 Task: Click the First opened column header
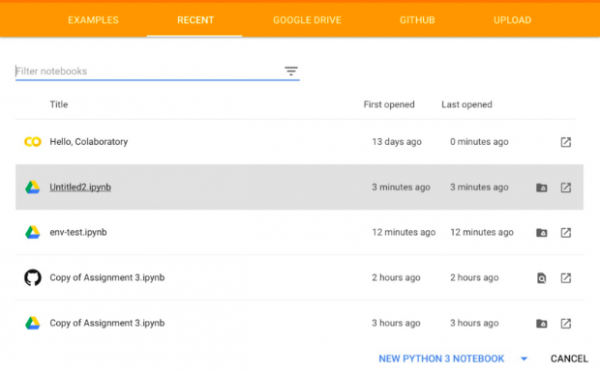pyautogui.click(x=389, y=104)
